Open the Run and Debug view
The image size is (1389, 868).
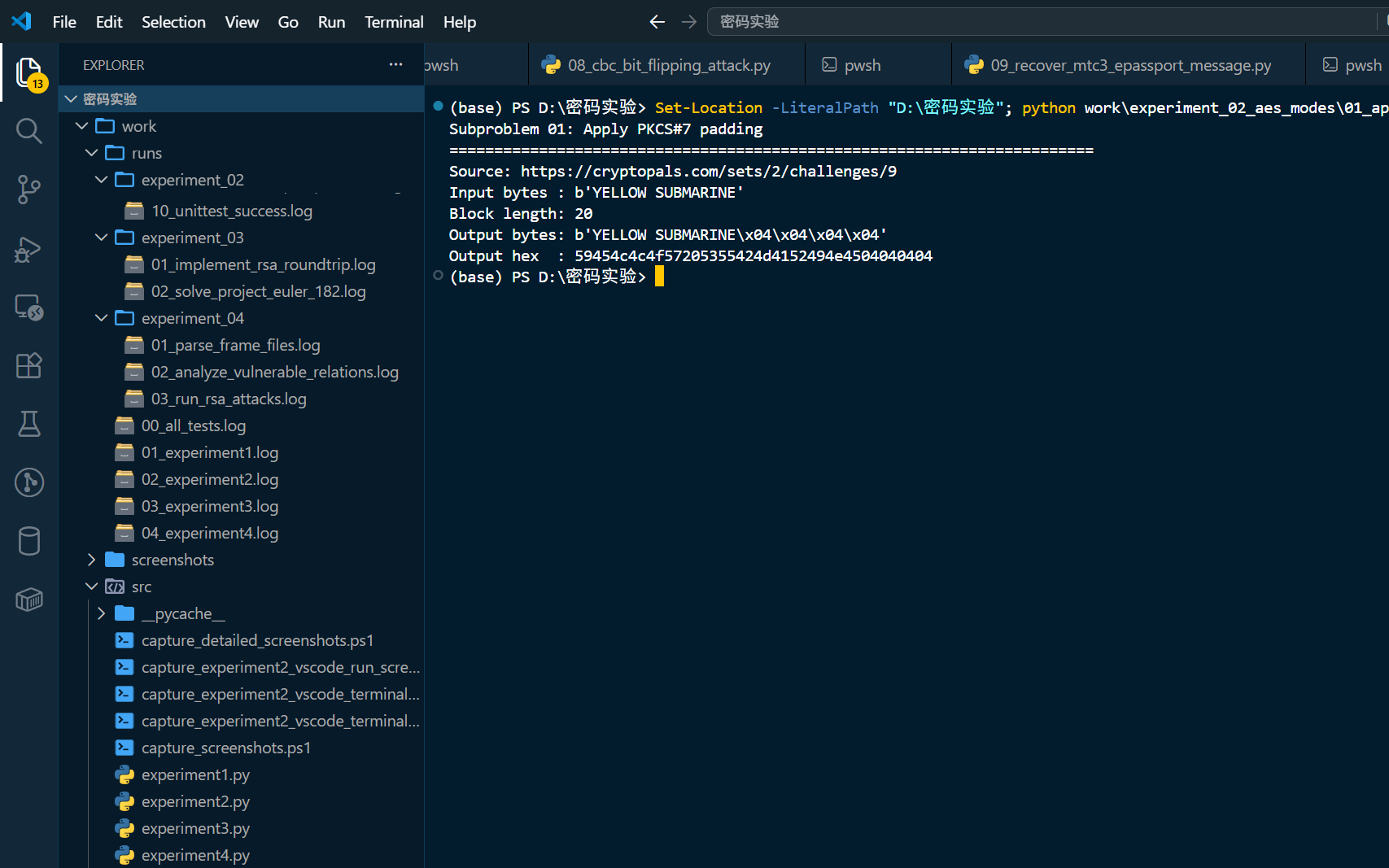click(29, 249)
